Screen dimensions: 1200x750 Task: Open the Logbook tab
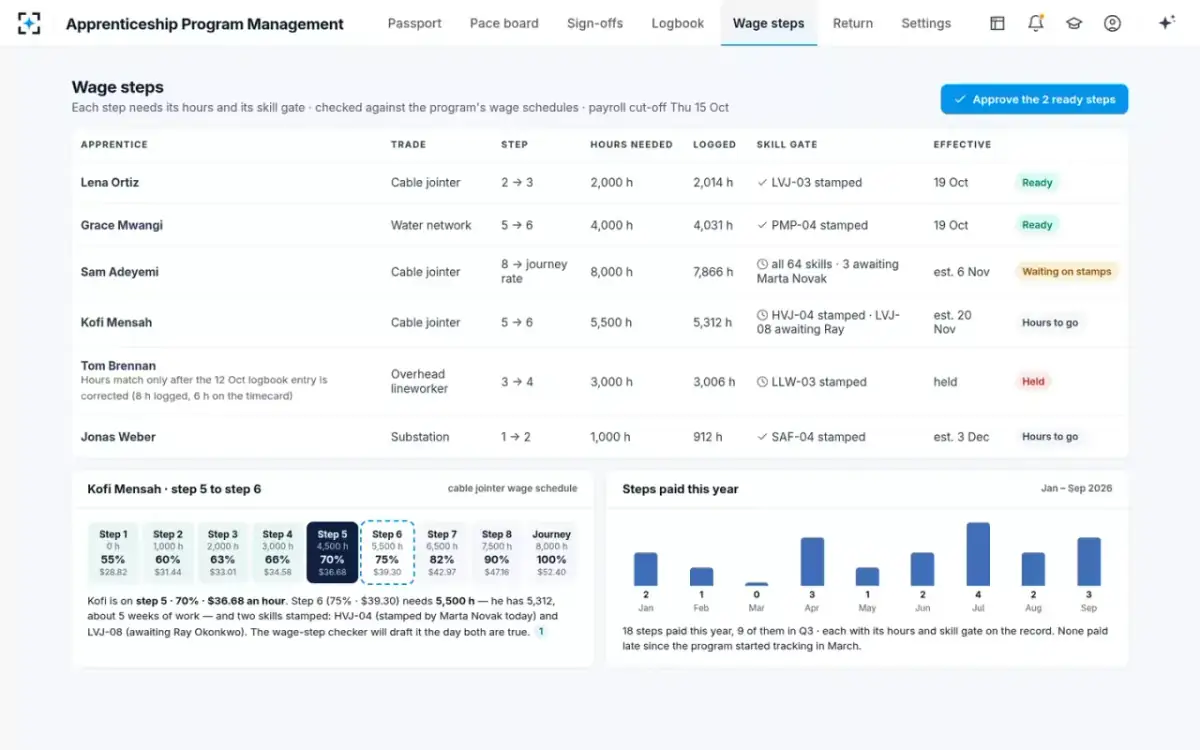coord(678,23)
